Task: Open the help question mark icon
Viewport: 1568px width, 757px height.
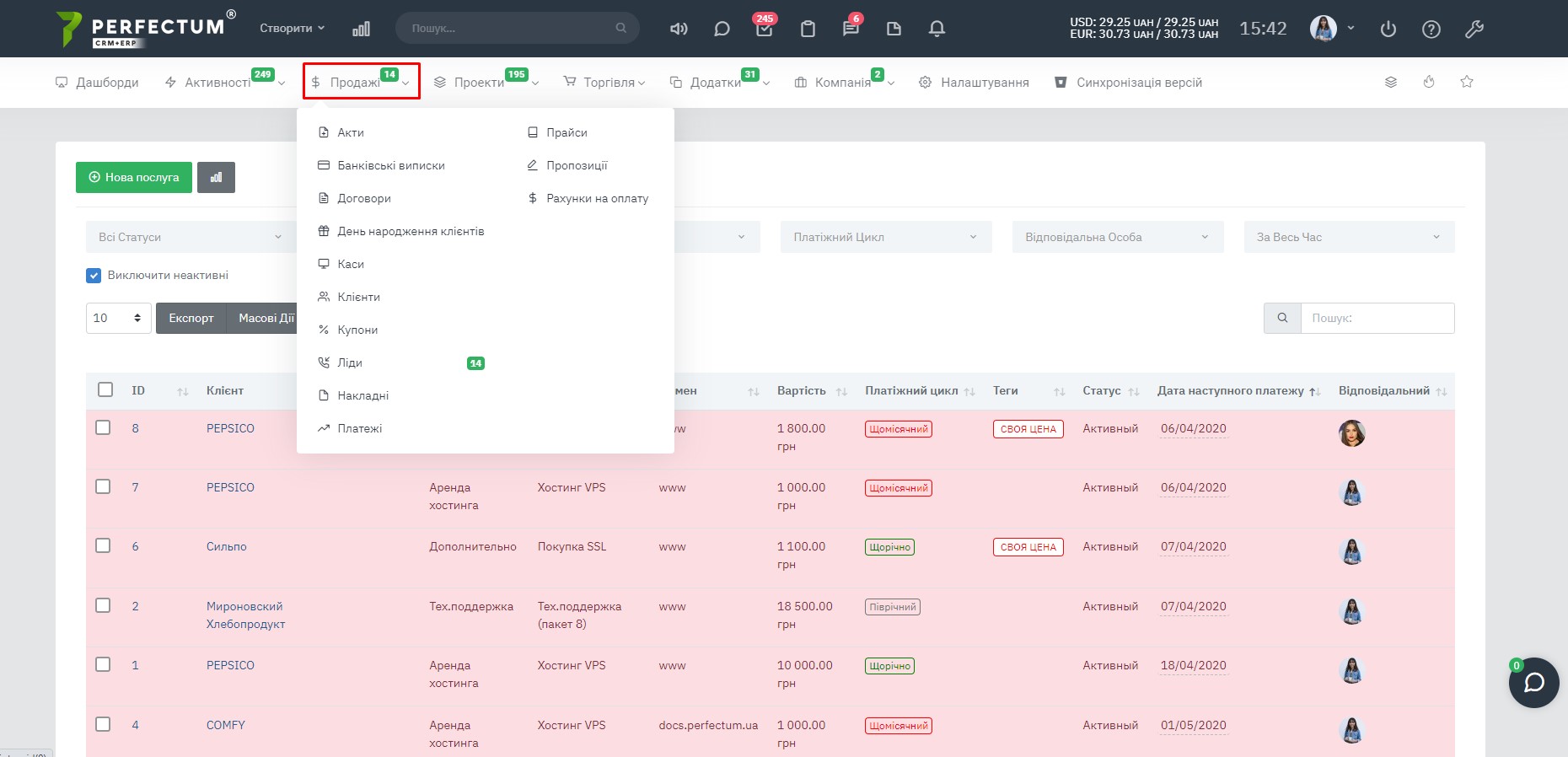Action: (1431, 29)
